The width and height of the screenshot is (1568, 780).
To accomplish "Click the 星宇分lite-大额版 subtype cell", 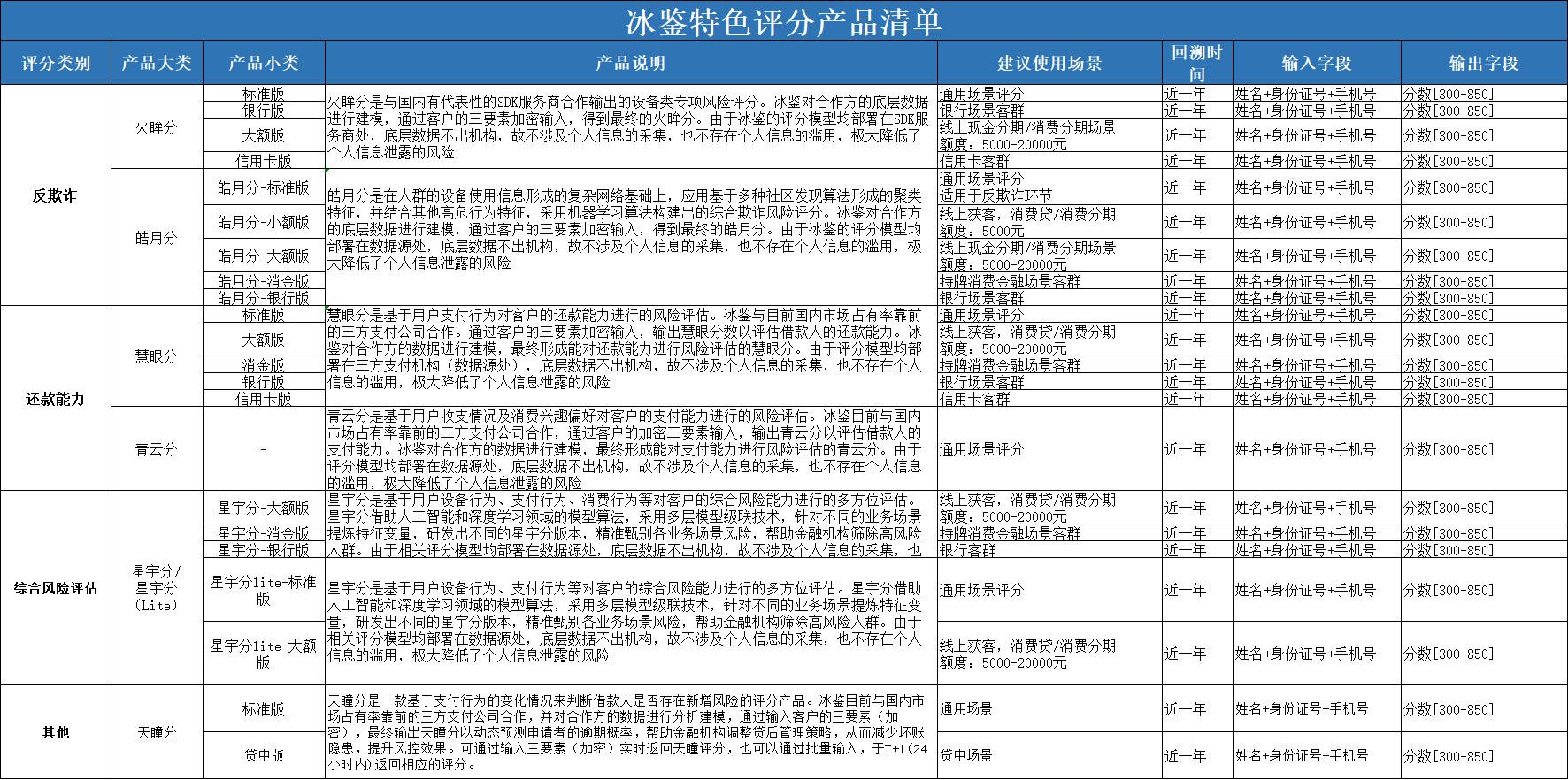I will (x=264, y=654).
